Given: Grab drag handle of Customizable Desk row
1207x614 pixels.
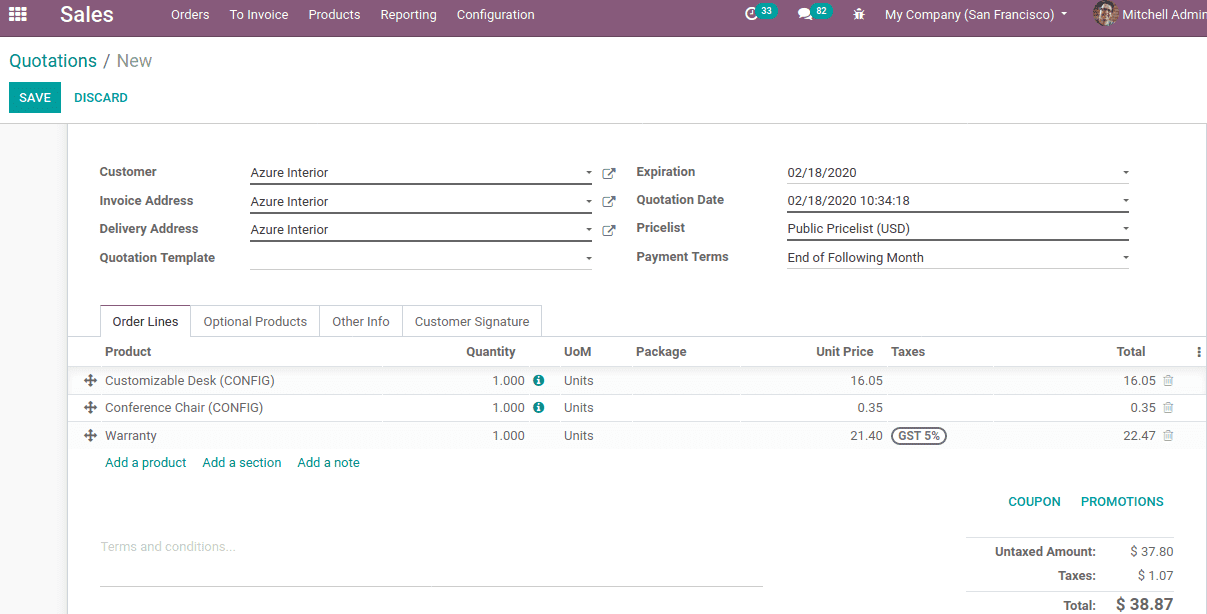Looking at the screenshot, I should click(x=90, y=380).
